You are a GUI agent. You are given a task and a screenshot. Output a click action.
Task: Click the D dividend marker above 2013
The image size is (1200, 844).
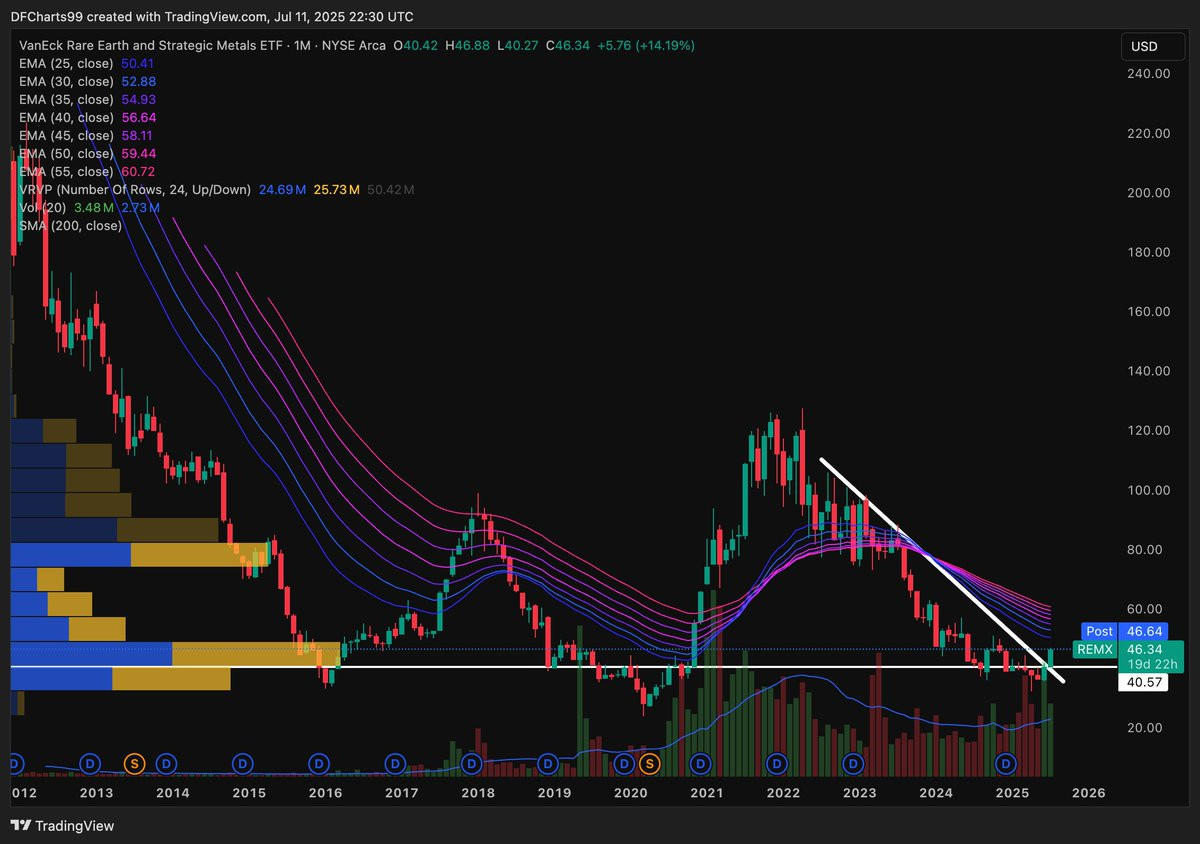coord(90,764)
